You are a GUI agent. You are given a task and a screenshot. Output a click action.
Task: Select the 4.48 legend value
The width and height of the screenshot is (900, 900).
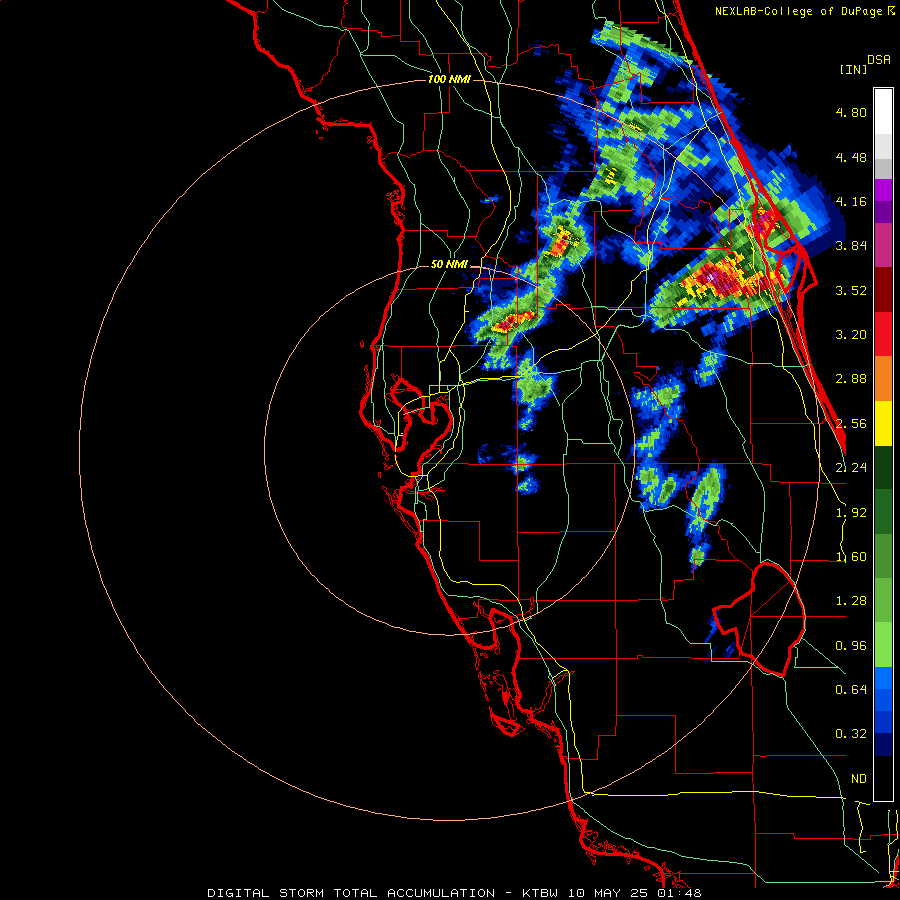click(x=851, y=157)
